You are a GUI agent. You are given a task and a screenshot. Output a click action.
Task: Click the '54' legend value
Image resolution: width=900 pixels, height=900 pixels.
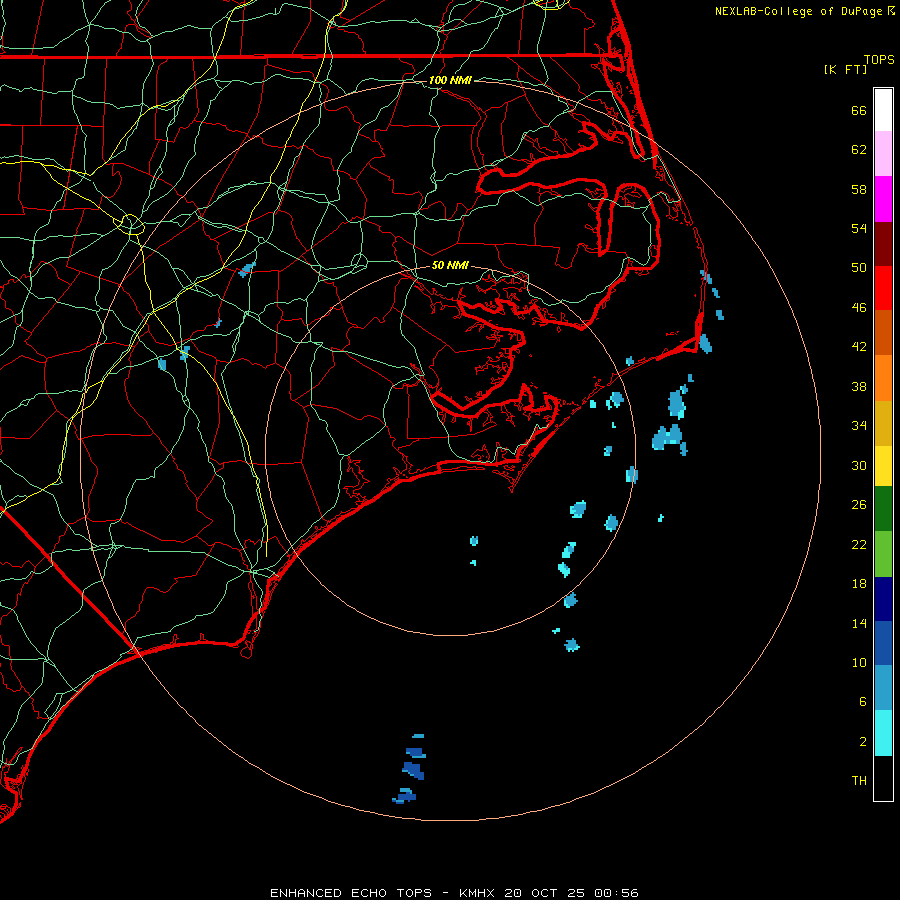point(859,228)
